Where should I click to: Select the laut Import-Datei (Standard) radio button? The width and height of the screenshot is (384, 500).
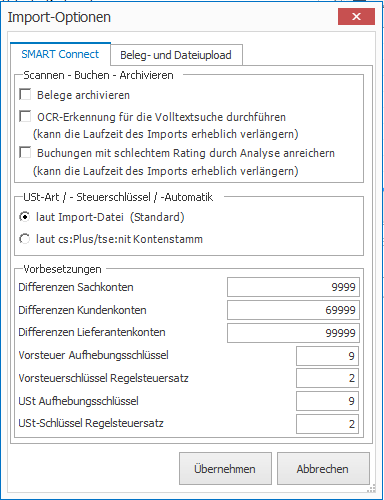coord(25,217)
